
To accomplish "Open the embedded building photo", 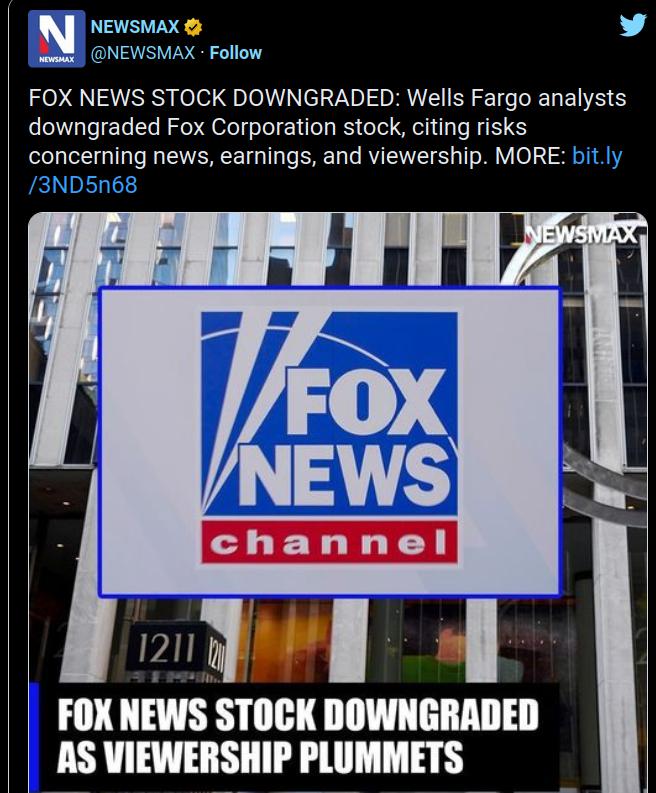I will pos(338,502).
